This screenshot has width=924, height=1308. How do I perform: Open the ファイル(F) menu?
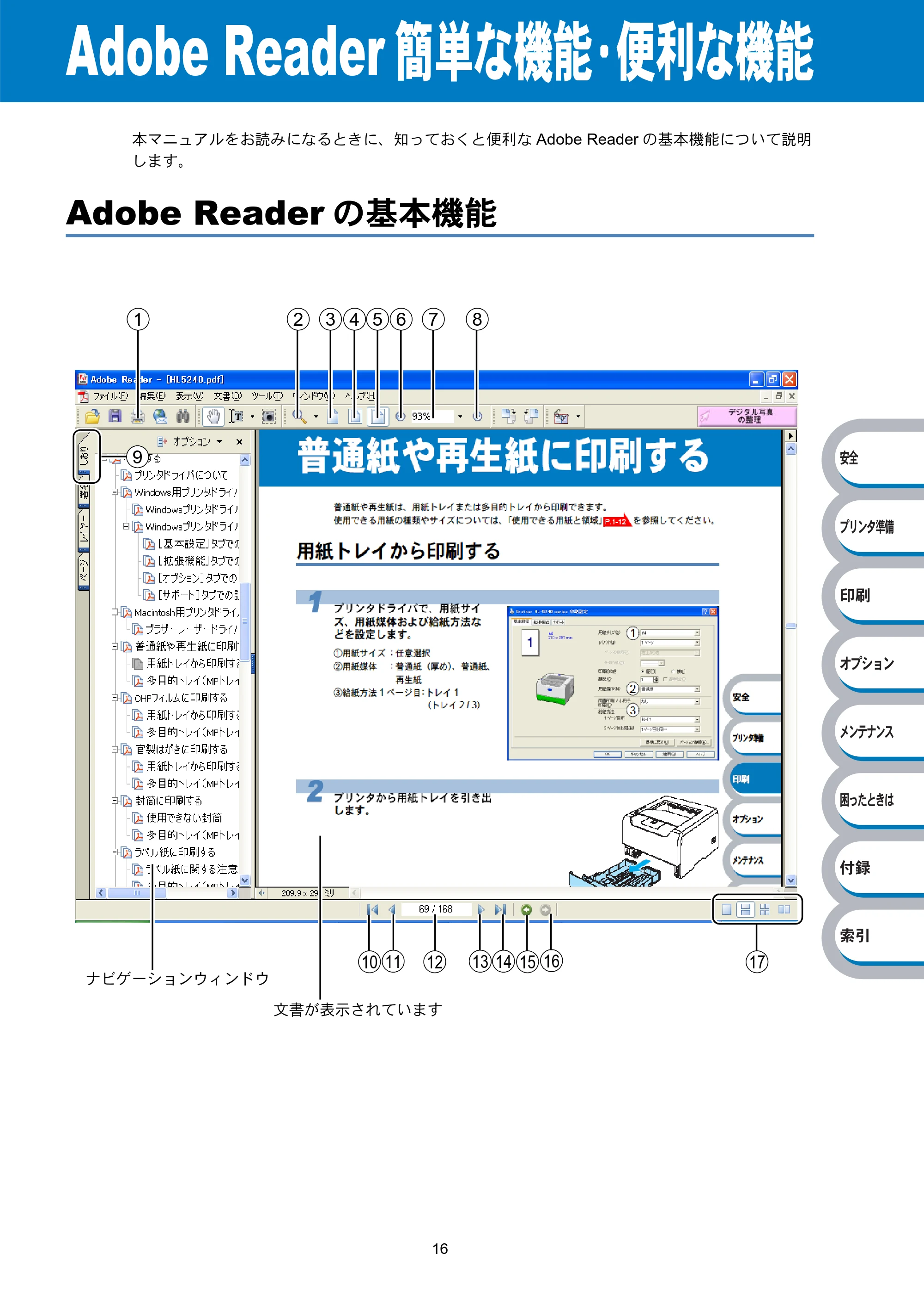pos(110,396)
